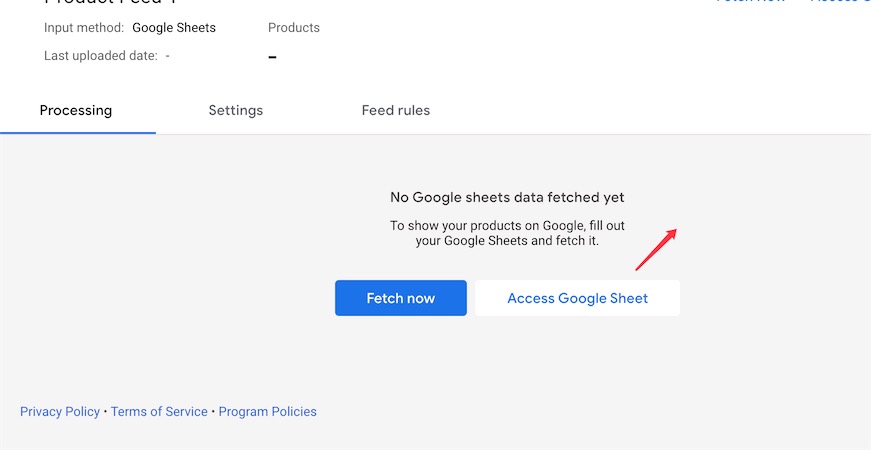This screenshot has height=450, width=871.
Task: Select the 'Google Sheets' input method value
Action: (x=174, y=28)
